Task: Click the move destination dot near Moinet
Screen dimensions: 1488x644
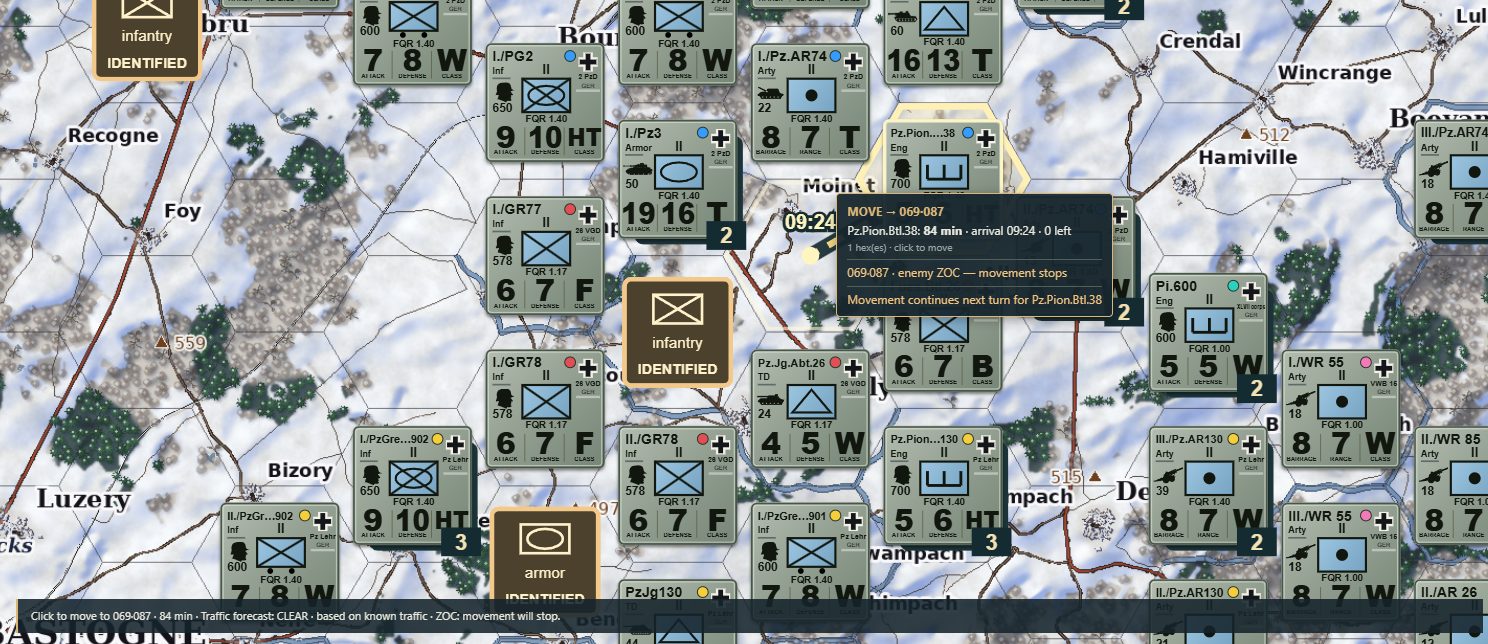Action: point(810,255)
